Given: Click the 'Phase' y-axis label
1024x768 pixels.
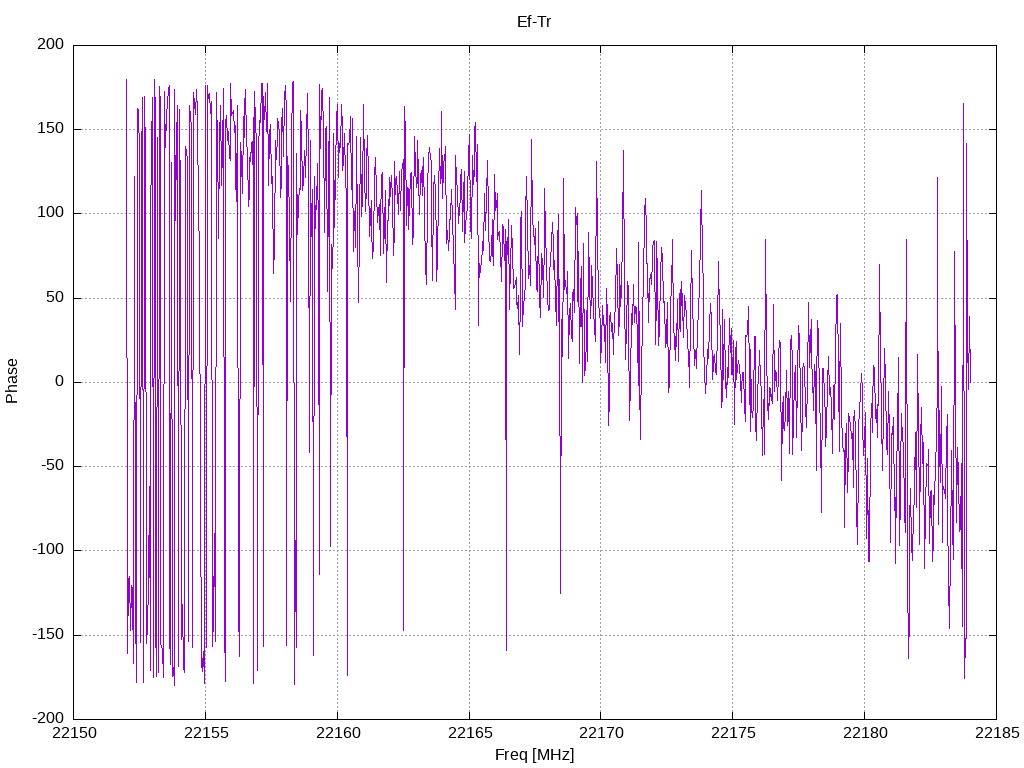Looking at the screenshot, I should coord(12,381).
